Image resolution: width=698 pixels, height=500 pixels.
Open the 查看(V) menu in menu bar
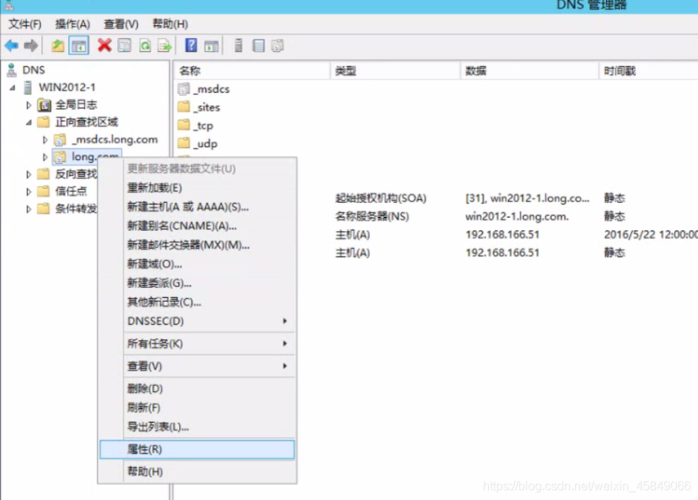point(121,24)
